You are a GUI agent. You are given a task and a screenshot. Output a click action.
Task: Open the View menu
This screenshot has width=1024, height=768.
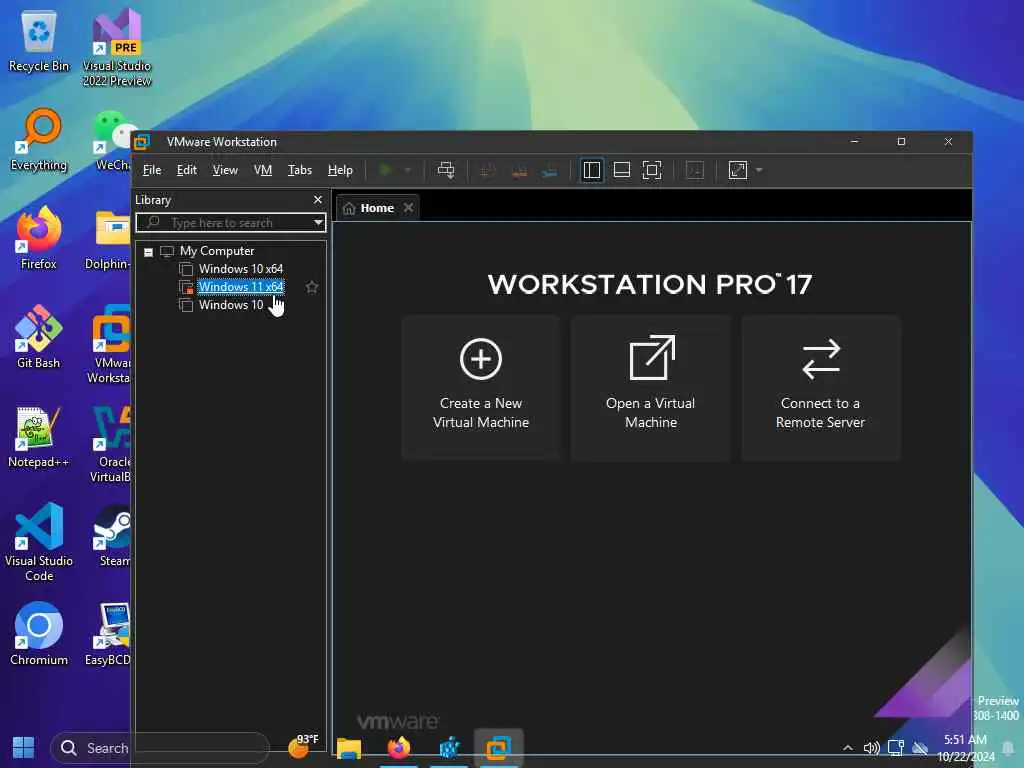pos(225,170)
